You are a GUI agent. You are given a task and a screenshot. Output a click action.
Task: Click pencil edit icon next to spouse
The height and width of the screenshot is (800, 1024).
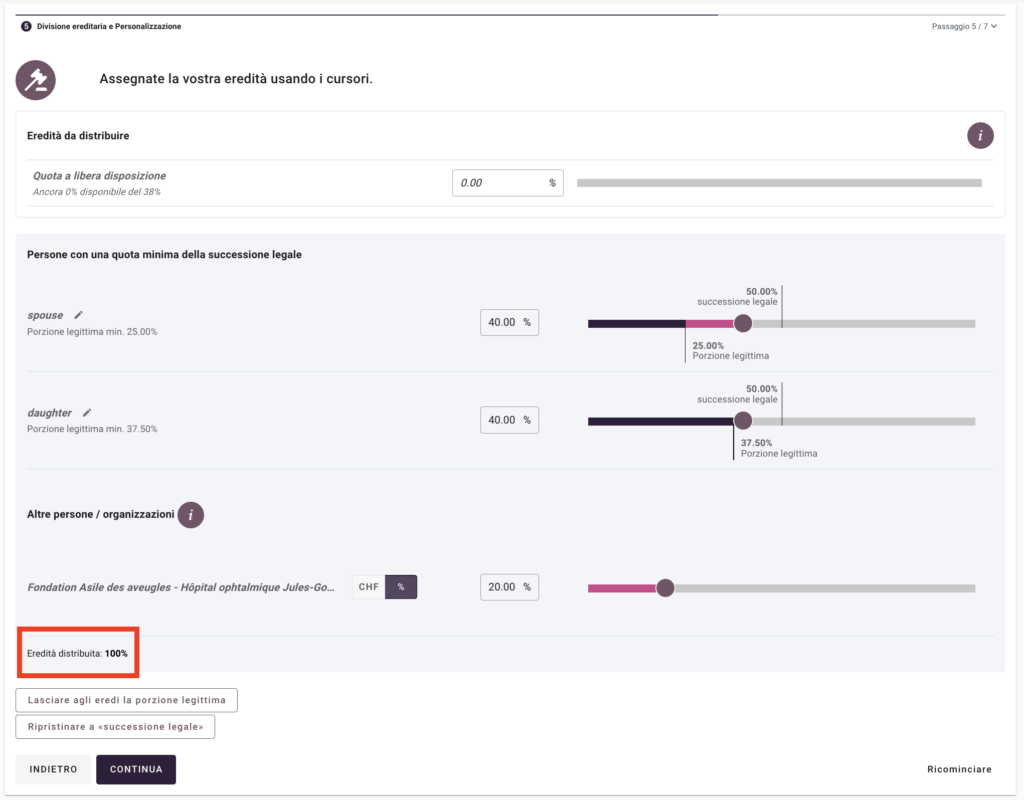point(79,315)
